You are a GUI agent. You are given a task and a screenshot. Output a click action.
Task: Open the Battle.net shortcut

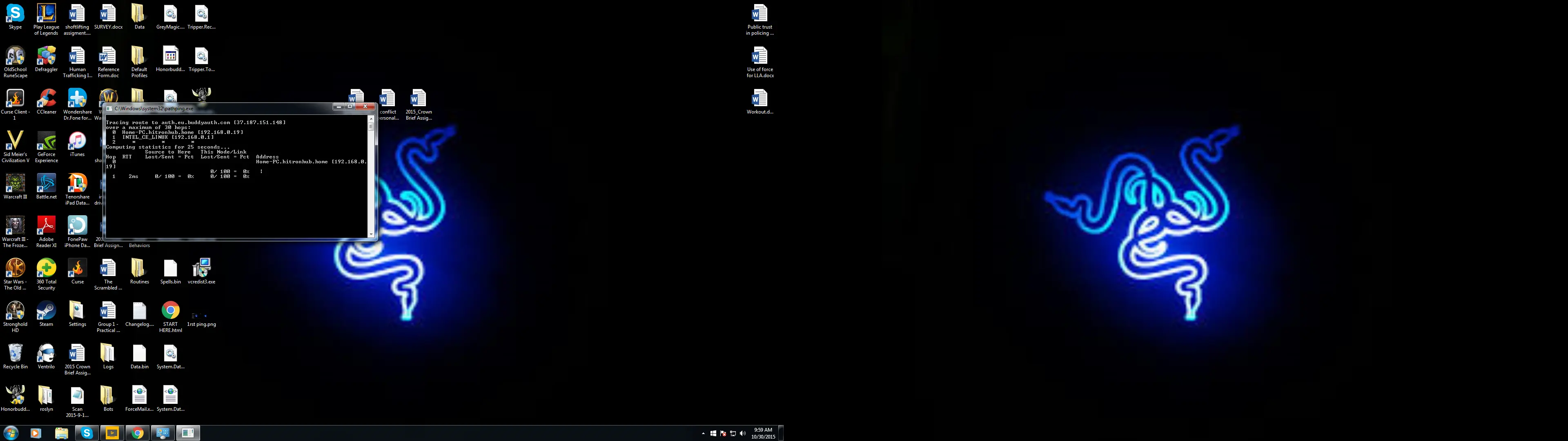[x=46, y=186]
